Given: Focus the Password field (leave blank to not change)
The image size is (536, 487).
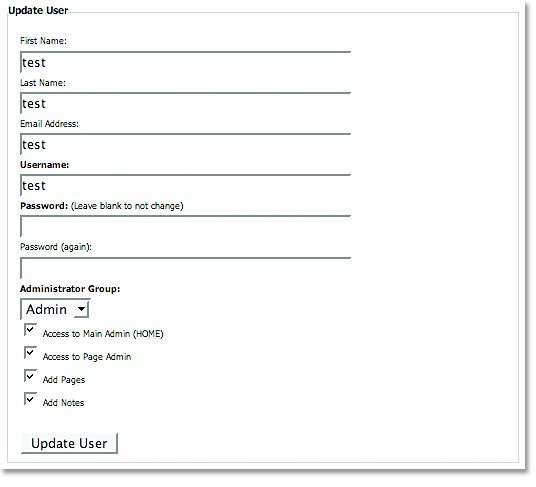Looking at the screenshot, I should 186,226.
